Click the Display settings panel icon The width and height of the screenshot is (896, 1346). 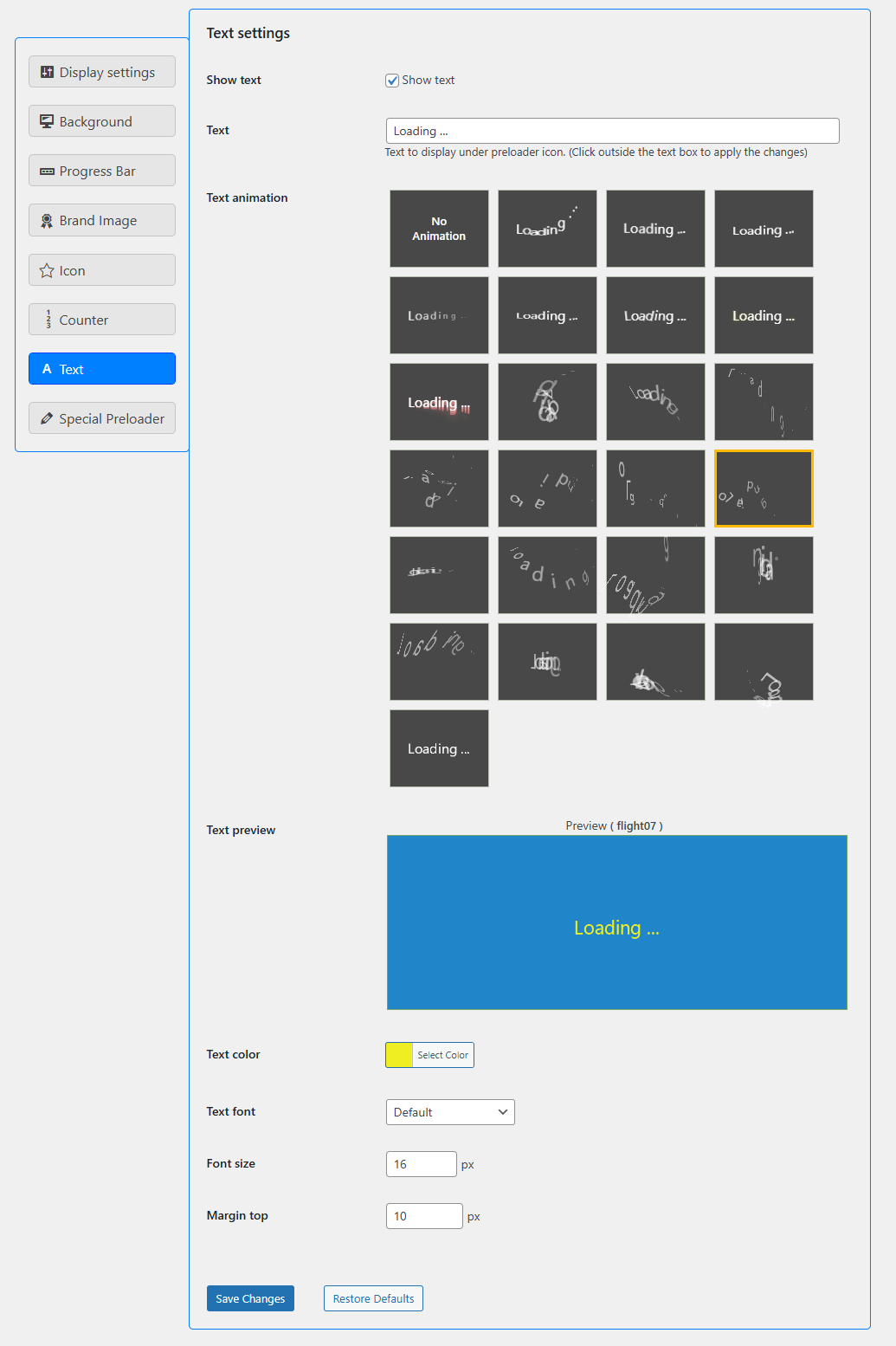point(47,72)
